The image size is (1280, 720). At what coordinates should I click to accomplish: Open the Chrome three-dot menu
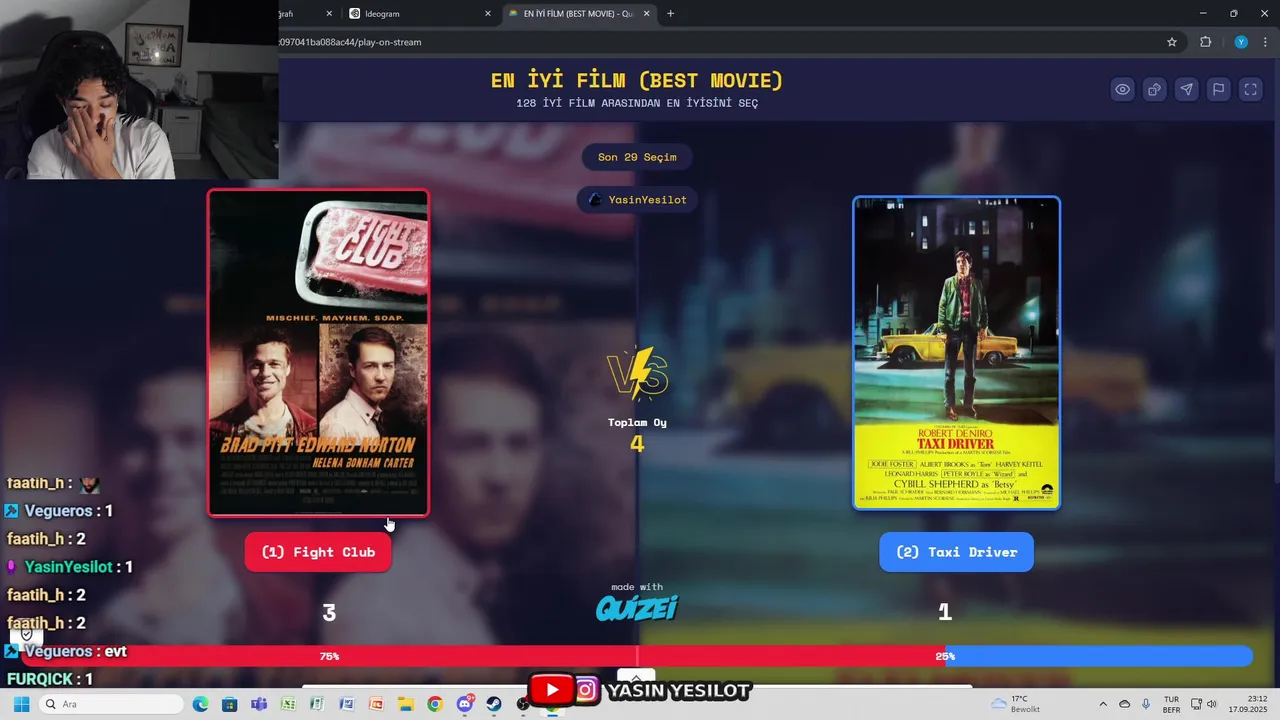click(1265, 42)
